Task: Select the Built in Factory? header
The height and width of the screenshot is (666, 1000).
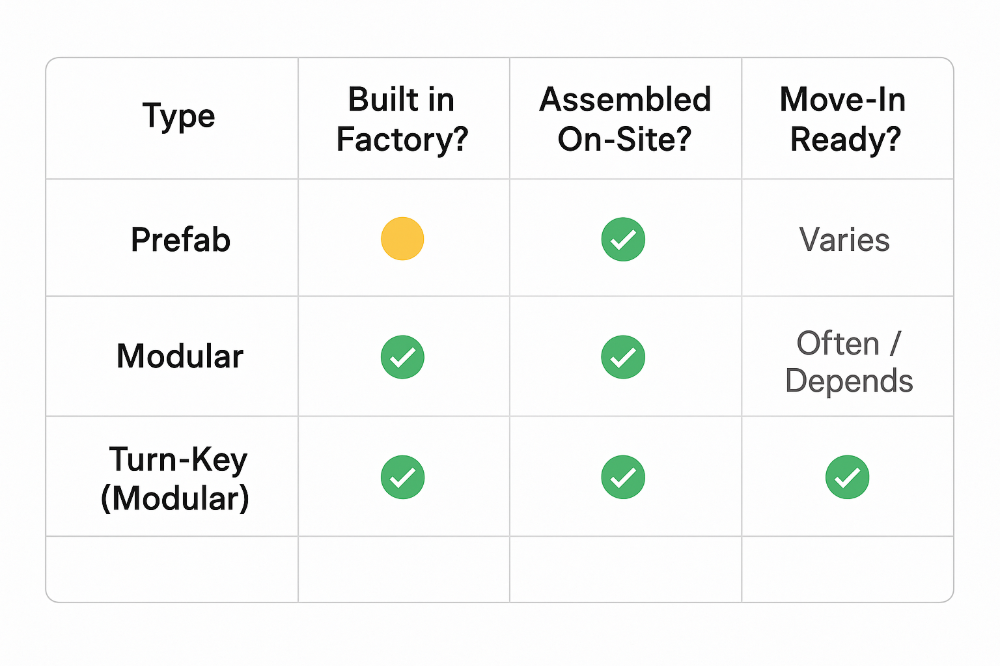Action: pos(402,119)
